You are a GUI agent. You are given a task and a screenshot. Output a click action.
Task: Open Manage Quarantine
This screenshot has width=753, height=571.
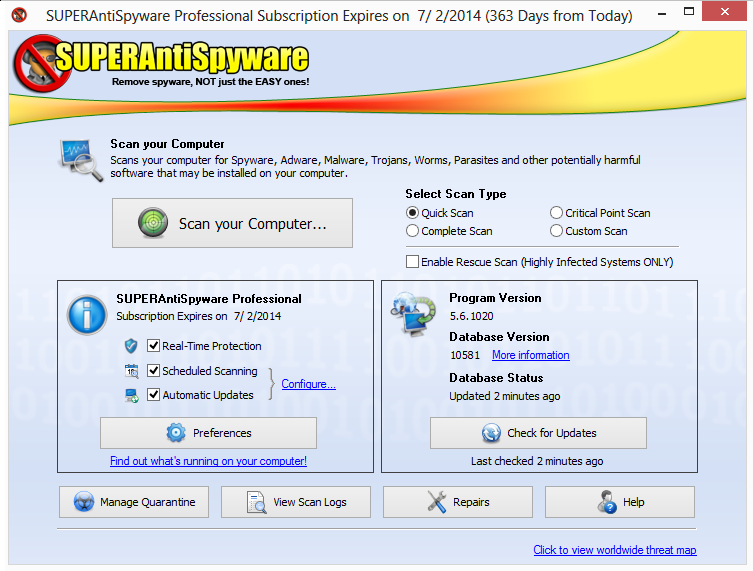coord(134,502)
